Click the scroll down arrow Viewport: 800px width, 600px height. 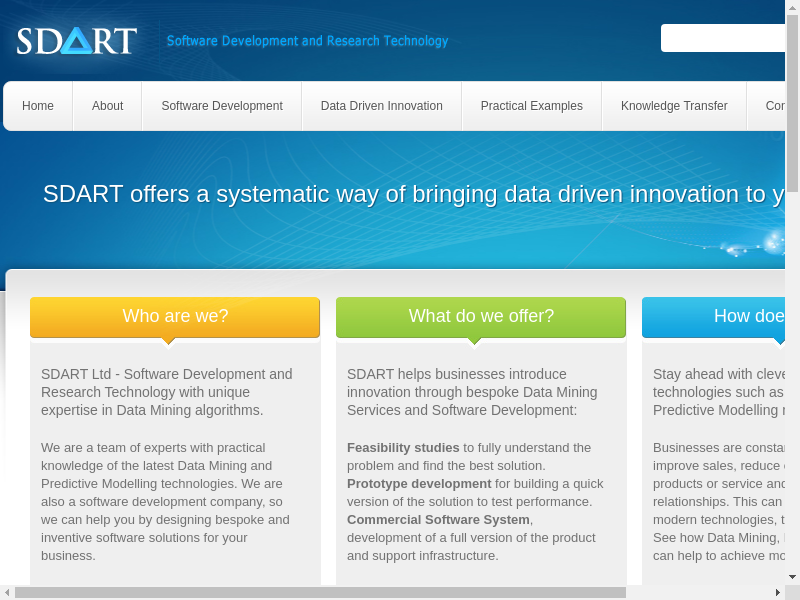[792, 577]
